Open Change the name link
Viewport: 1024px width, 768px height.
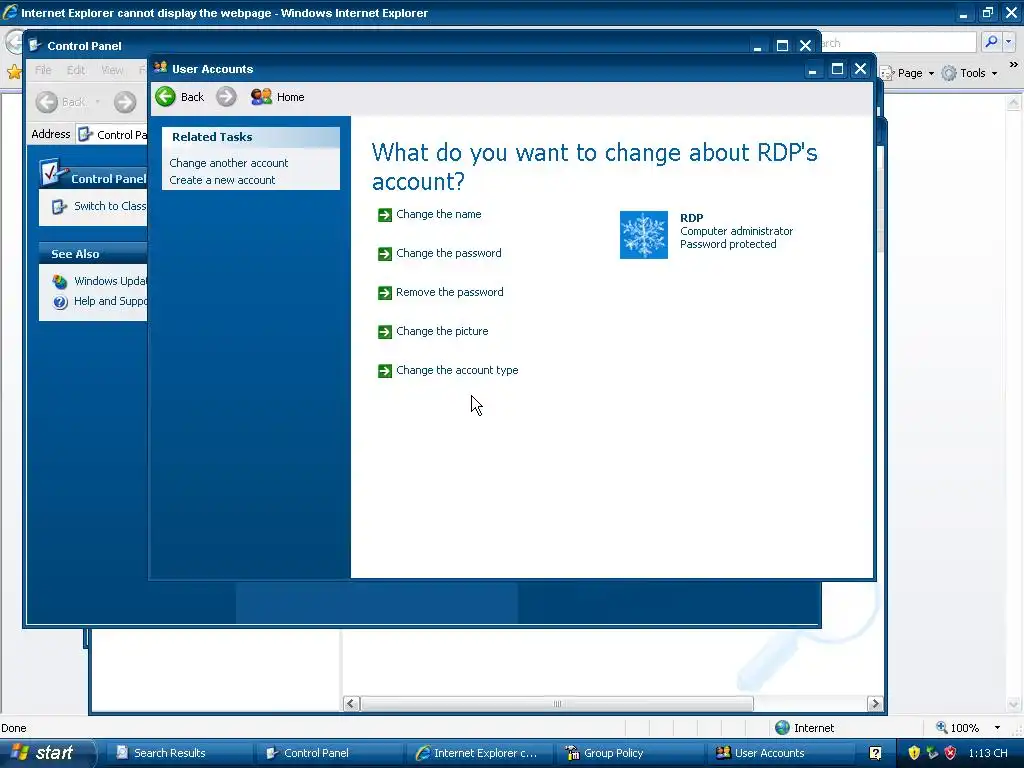[438, 214]
